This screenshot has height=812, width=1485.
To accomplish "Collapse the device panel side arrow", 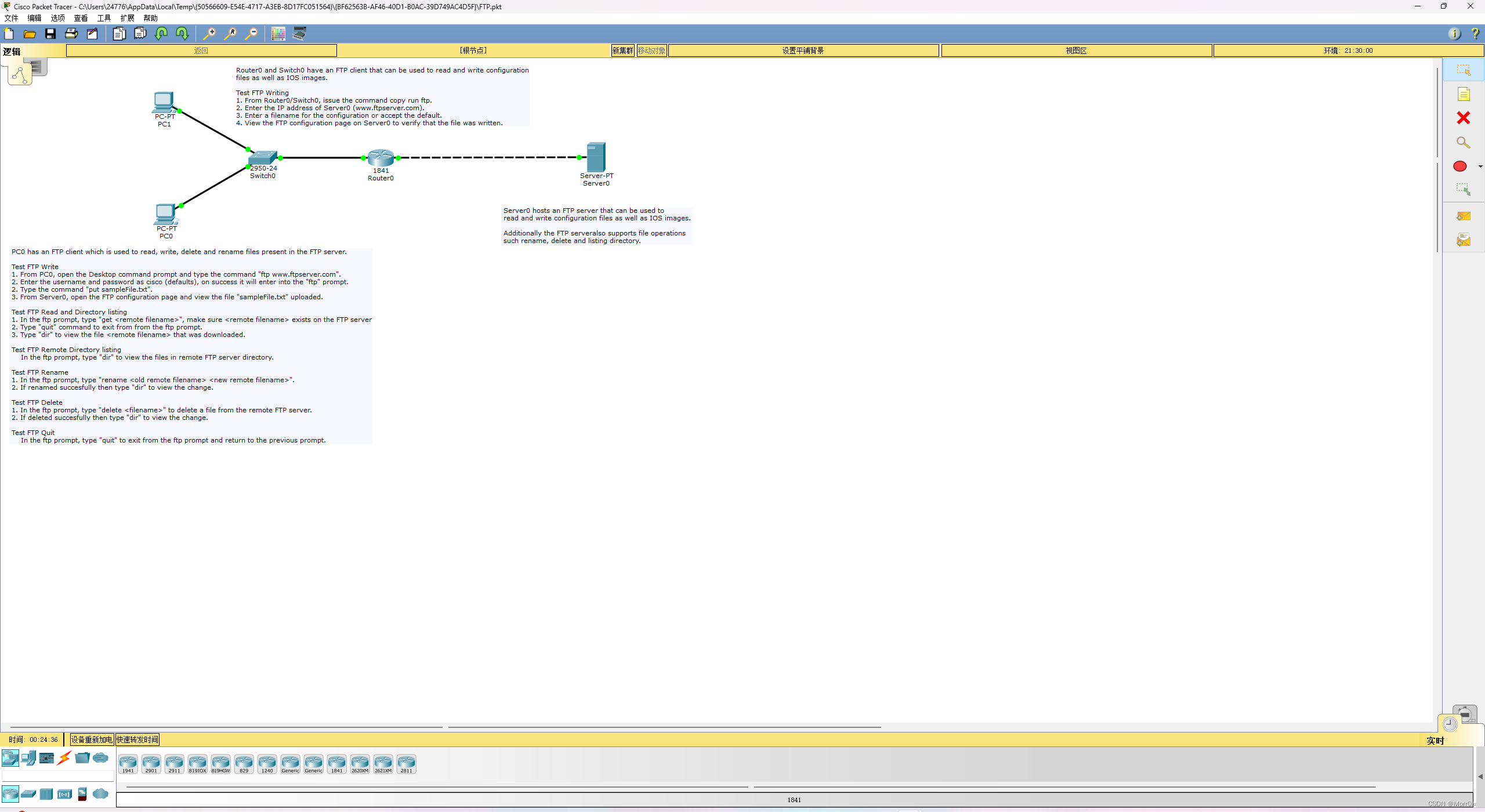I will 1480,776.
